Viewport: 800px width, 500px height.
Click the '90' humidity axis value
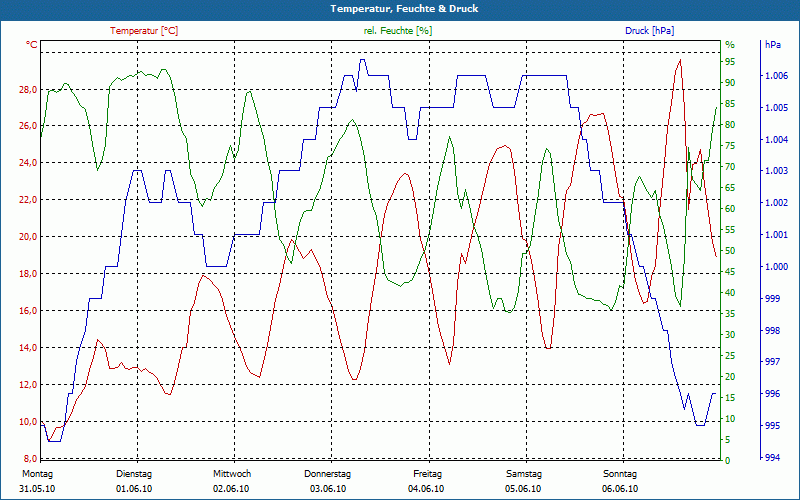(x=731, y=83)
